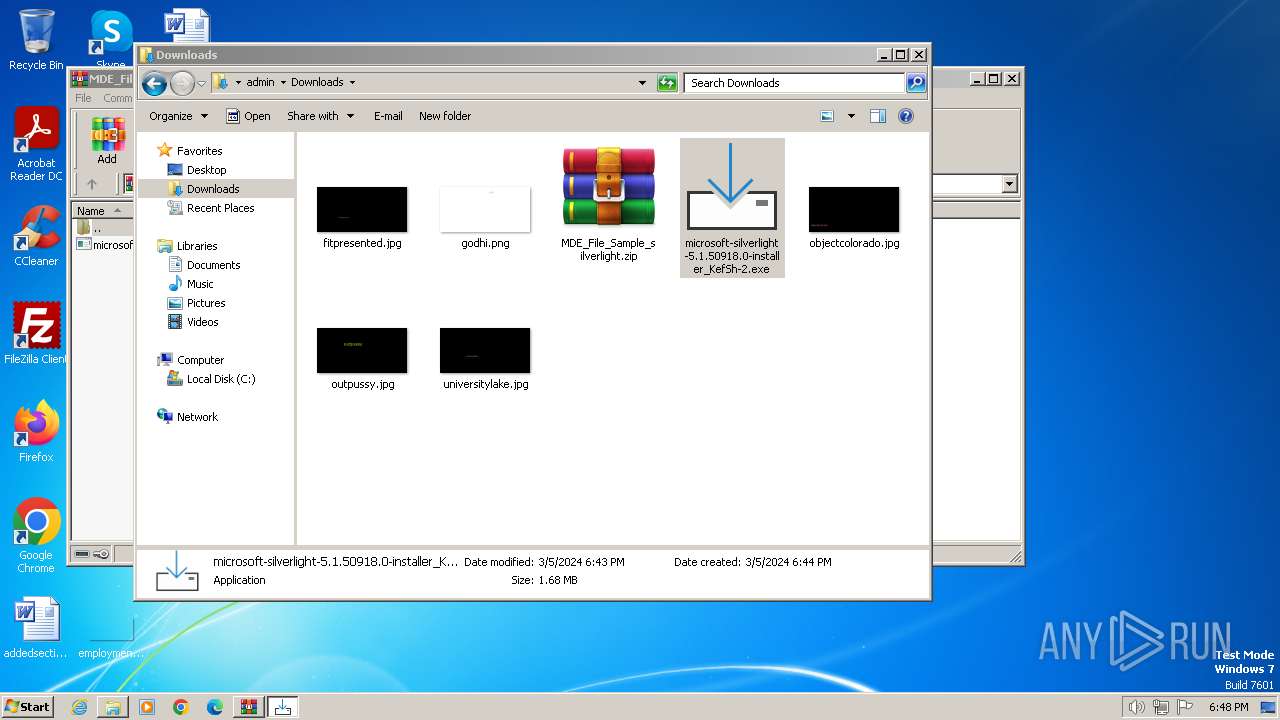The image size is (1280, 720).
Task: Open the WinRAR path dropdown arrow
Action: (1009, 184)
